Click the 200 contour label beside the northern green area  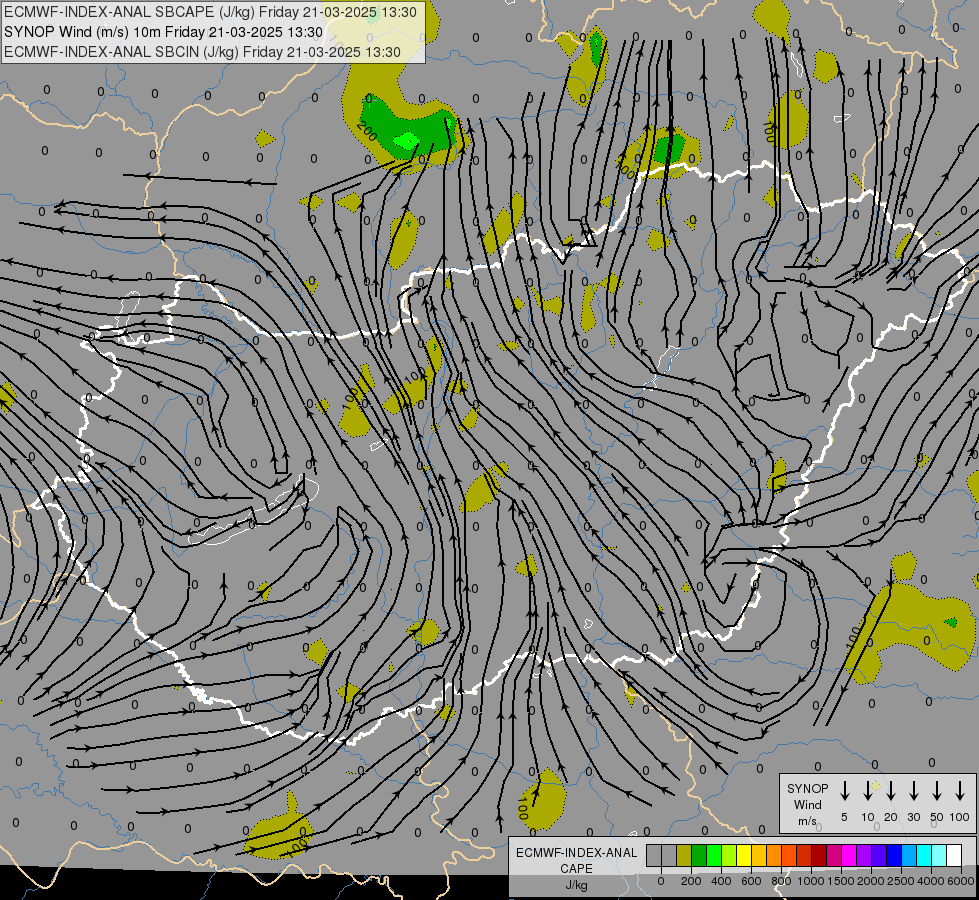(x=367, y=131)
